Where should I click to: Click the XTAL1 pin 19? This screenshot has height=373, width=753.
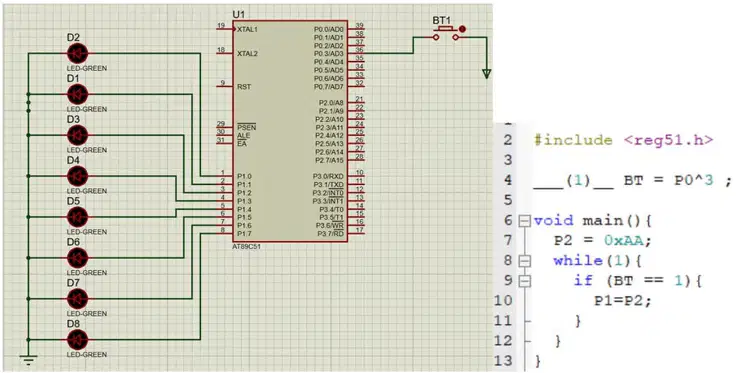click(224, 28)
